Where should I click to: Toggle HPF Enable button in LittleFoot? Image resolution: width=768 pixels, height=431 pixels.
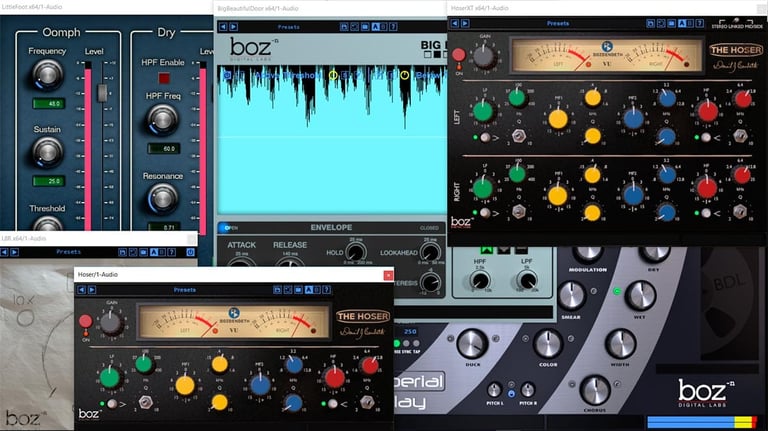pos(164,78)
